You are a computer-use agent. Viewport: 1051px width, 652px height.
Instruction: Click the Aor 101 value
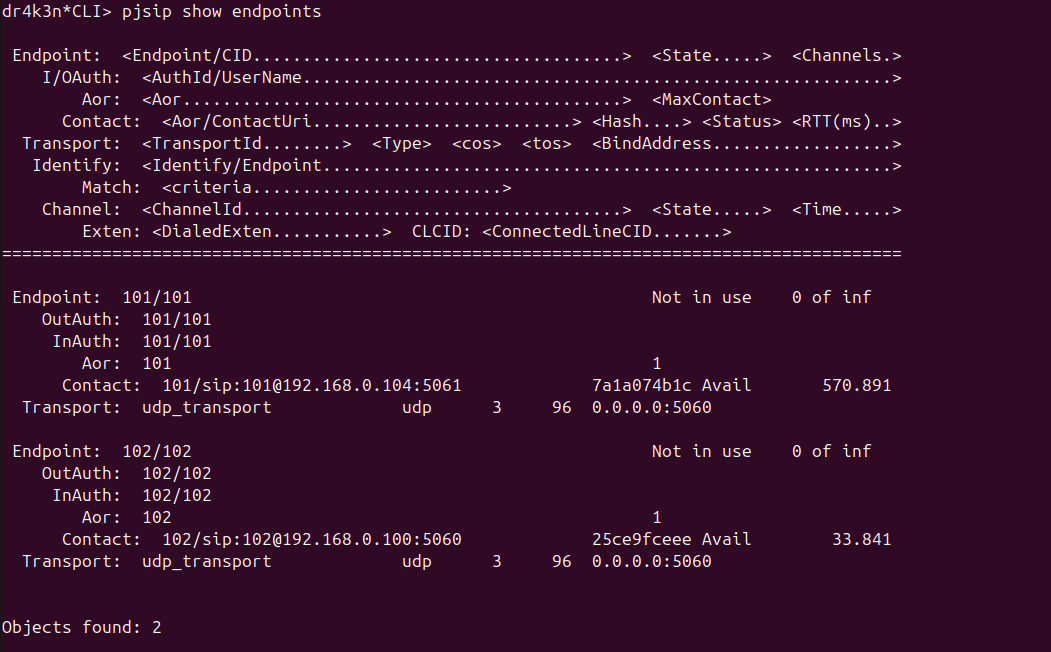click(157, 364)
